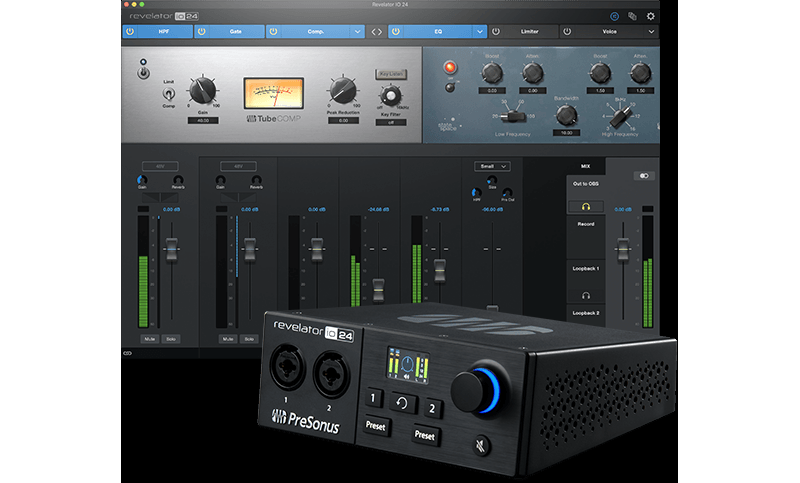Viewport: 800px width, 483px height.
Task: Open the Voice effect dropdown arrow
Action: pyautogui.click(x=651, y=32)
